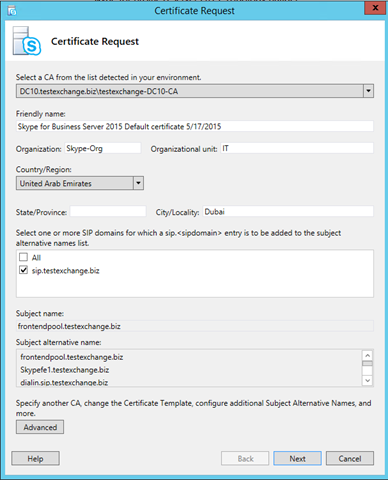This screenshot has height=480, width=388.
Task: Select Skypefe1.testexchange.biz in the list
Action: pyautogui.click(x=65, y=370)
